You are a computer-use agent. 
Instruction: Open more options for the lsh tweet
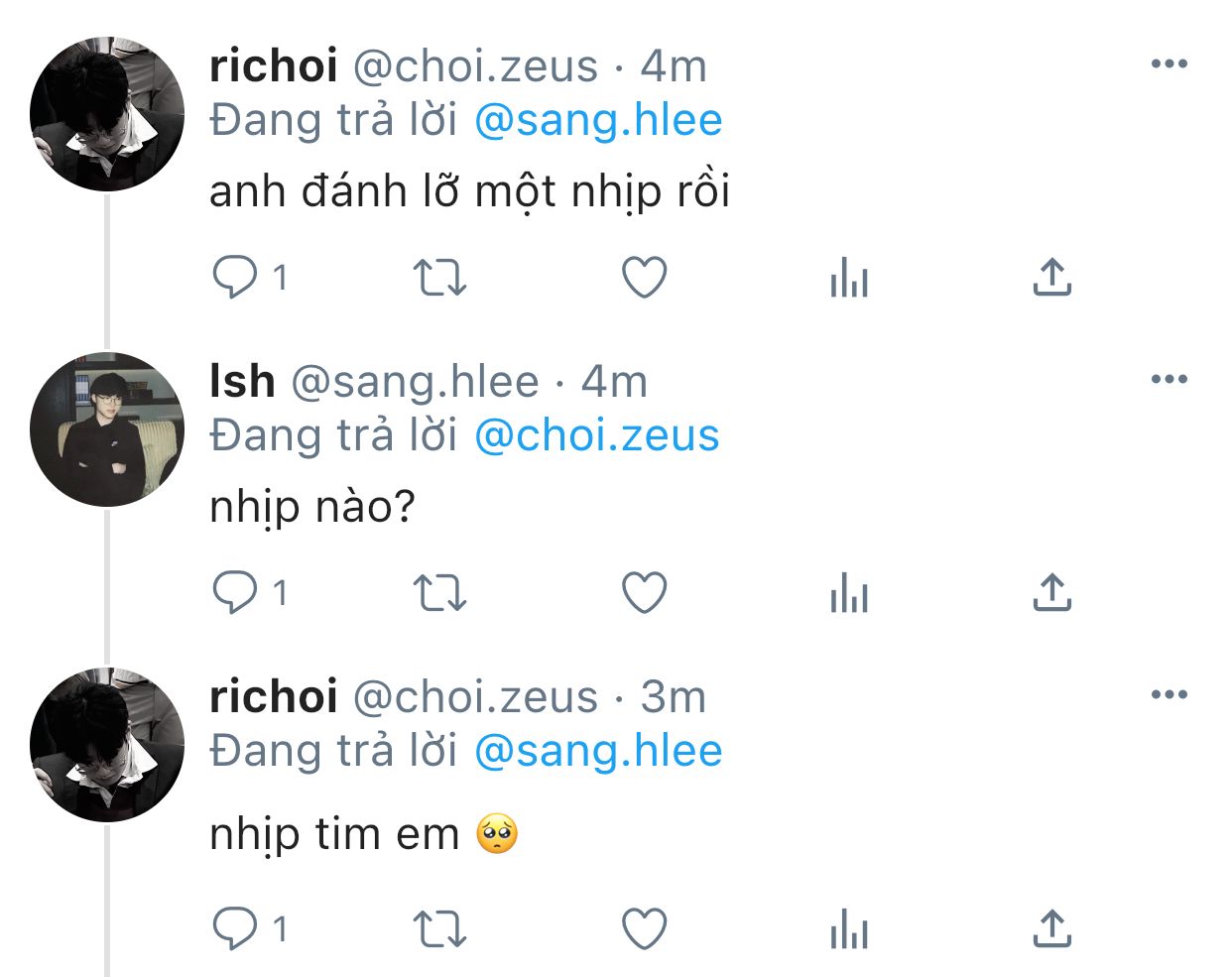(x=1170, y=379)
